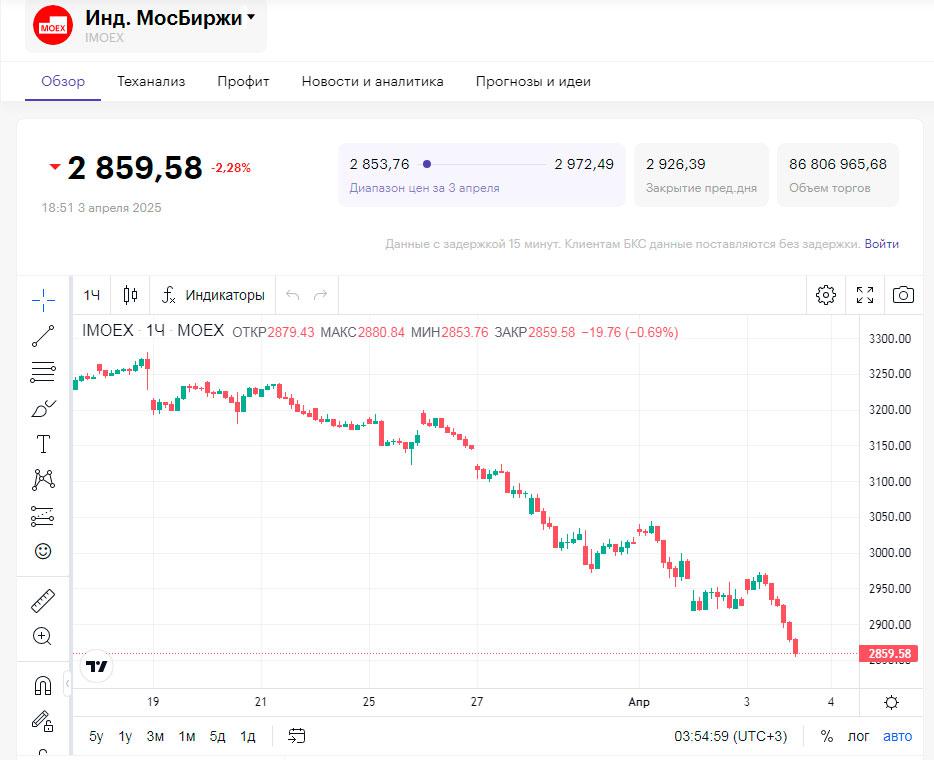Open the candlestick chart type selector
Screen dimensions: 934x760
[130, 295]
